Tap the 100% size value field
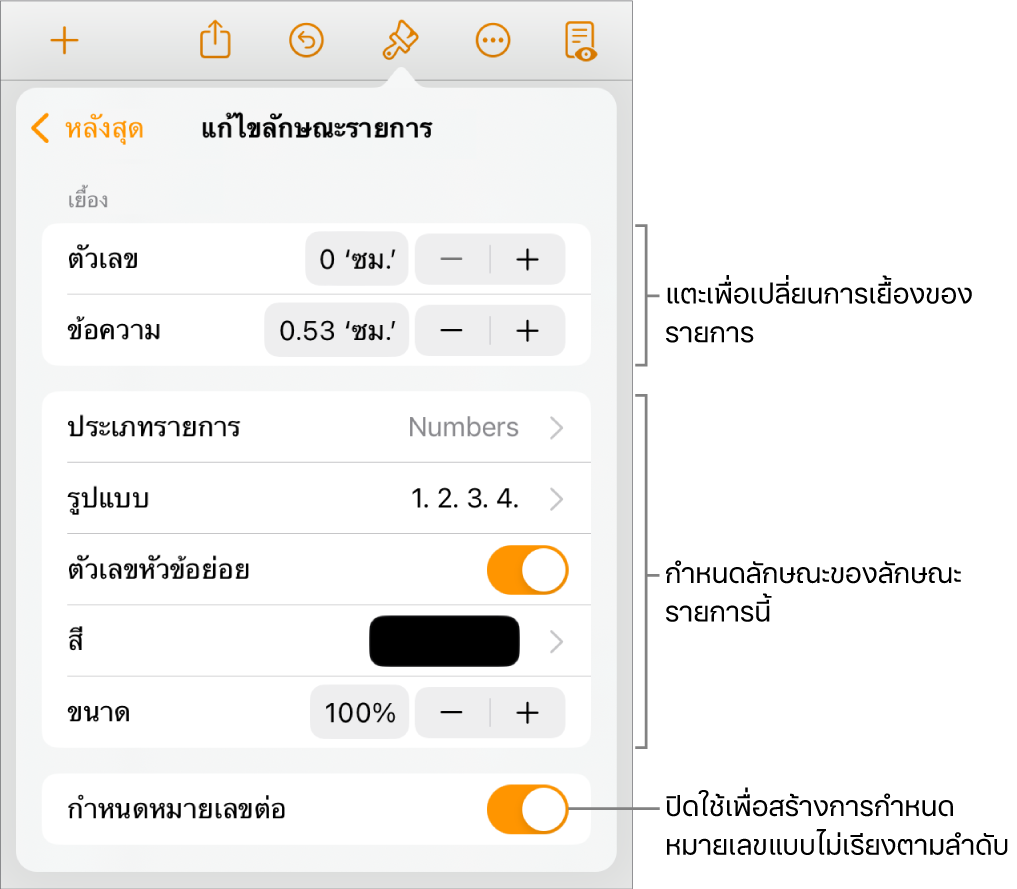1017x889 pixels. coord(359,712)
